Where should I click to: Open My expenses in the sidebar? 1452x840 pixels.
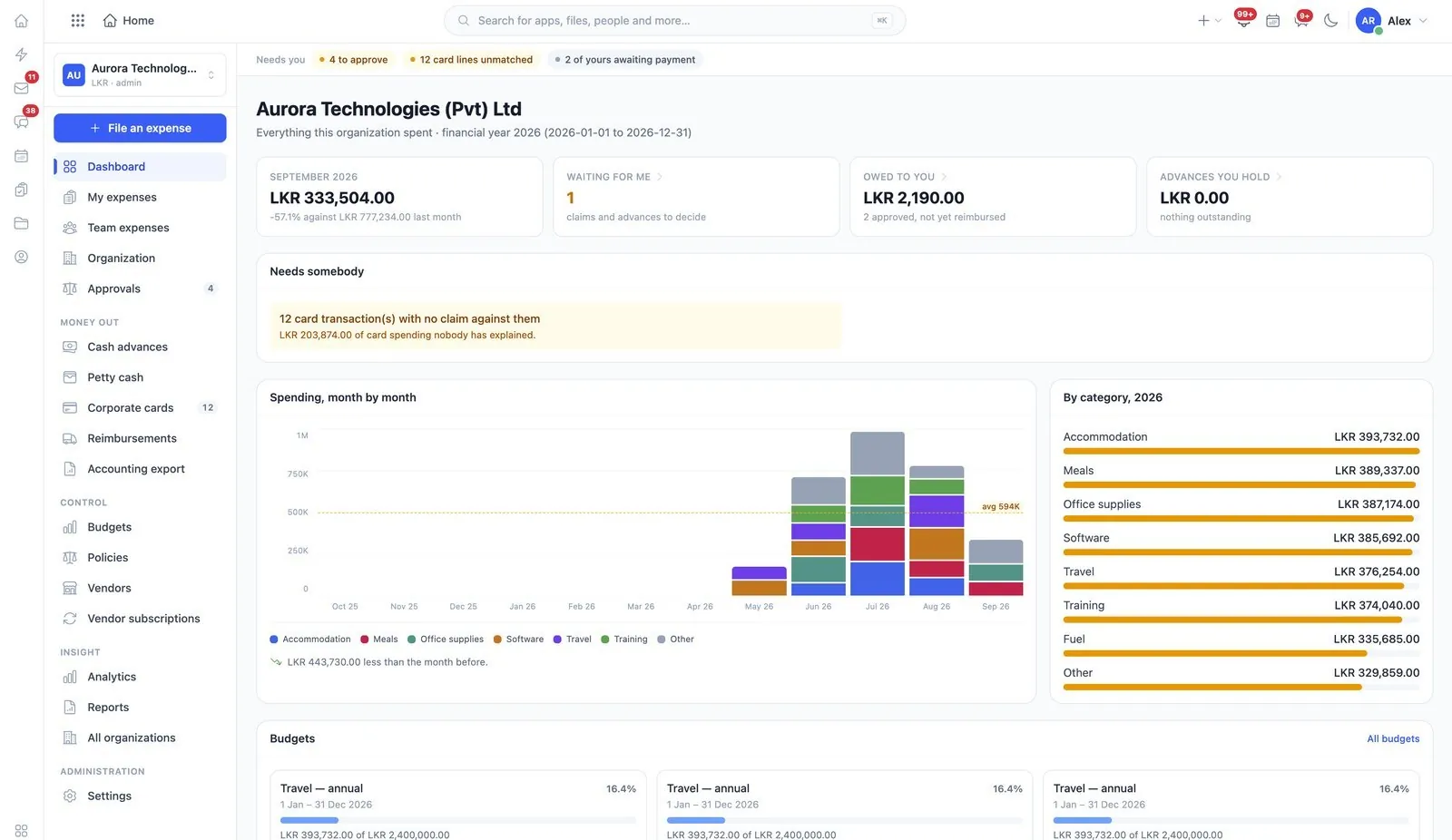coord(140,197)
